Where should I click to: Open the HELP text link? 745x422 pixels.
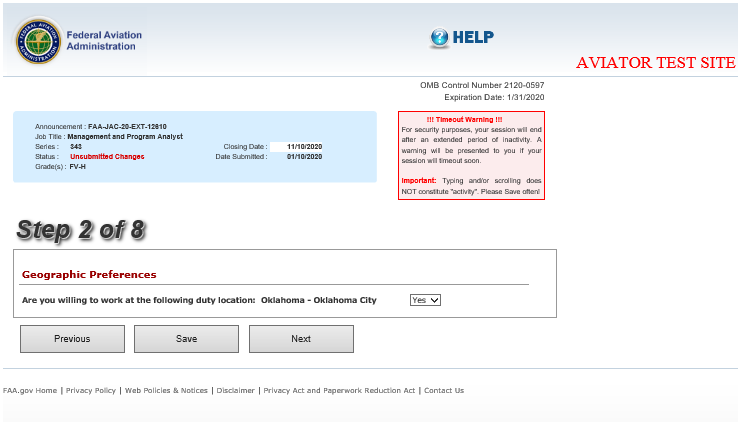(x=473, y=38)
